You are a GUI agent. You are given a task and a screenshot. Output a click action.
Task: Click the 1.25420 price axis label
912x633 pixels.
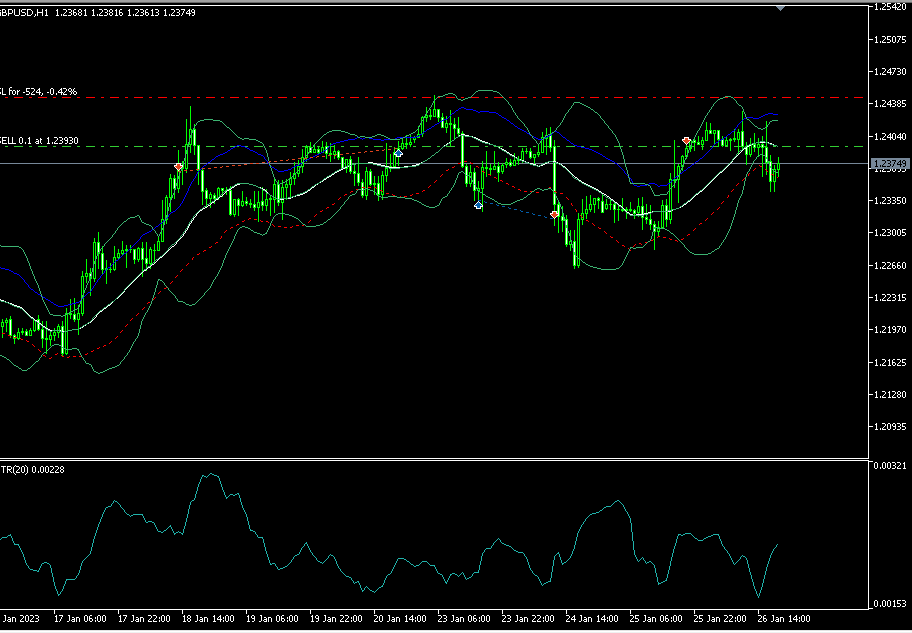[x=889, y=7]
